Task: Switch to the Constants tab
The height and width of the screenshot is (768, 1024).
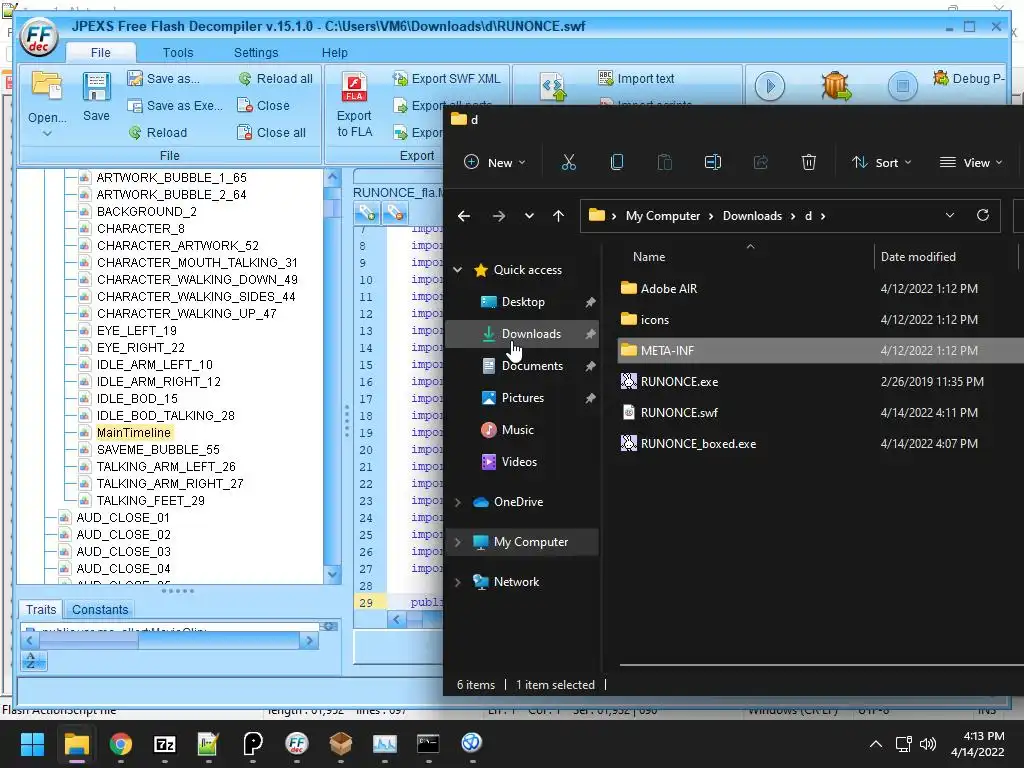Action: pyautogui.click(x=100, y=609)
